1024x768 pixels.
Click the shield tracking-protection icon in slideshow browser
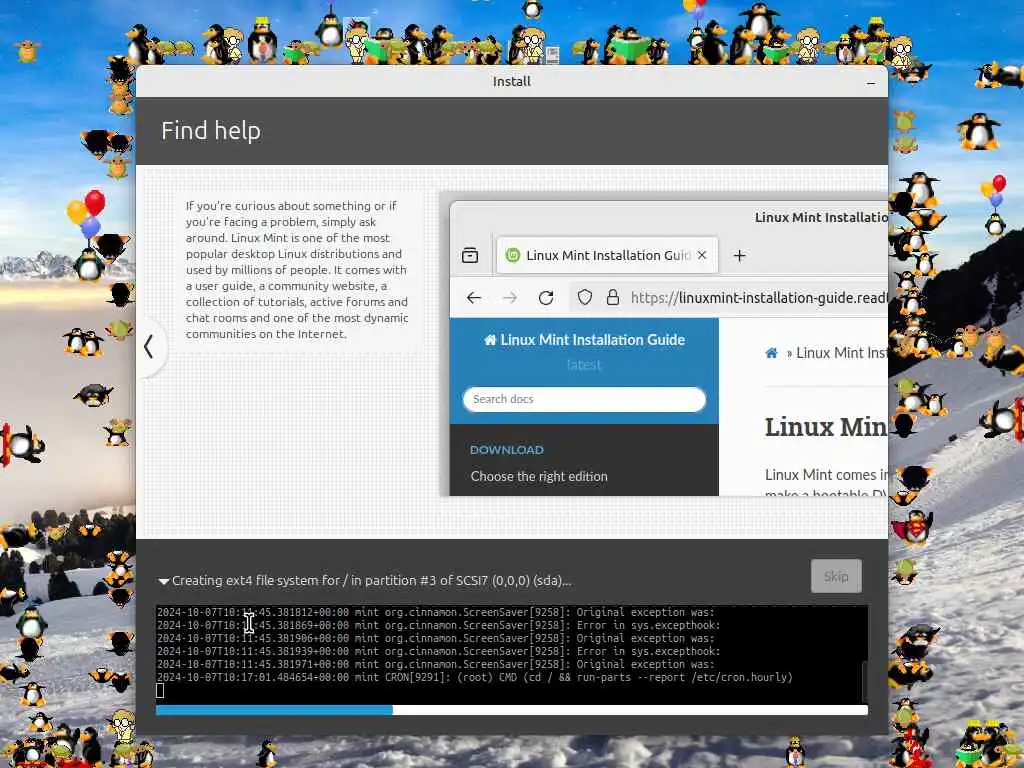(584, 298)
